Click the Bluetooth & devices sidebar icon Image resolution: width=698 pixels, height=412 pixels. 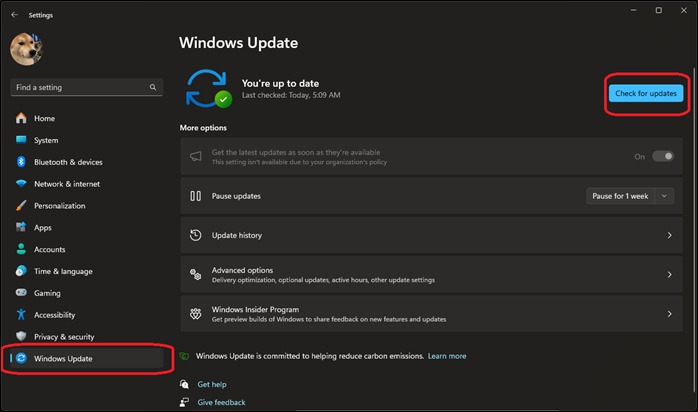click(x=21, y=162)
